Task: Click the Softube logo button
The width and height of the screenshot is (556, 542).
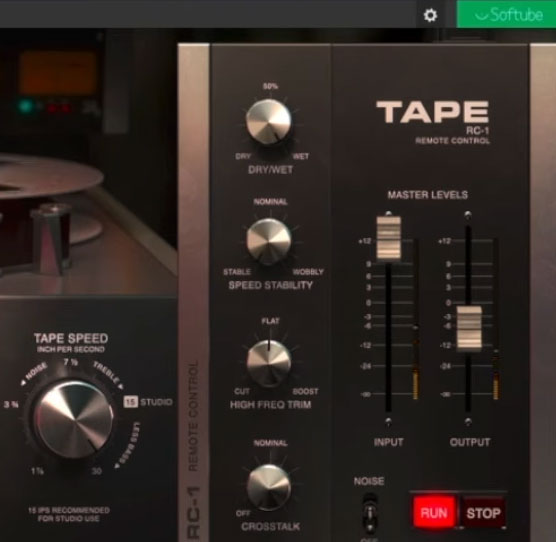Action: coord(507,15)
